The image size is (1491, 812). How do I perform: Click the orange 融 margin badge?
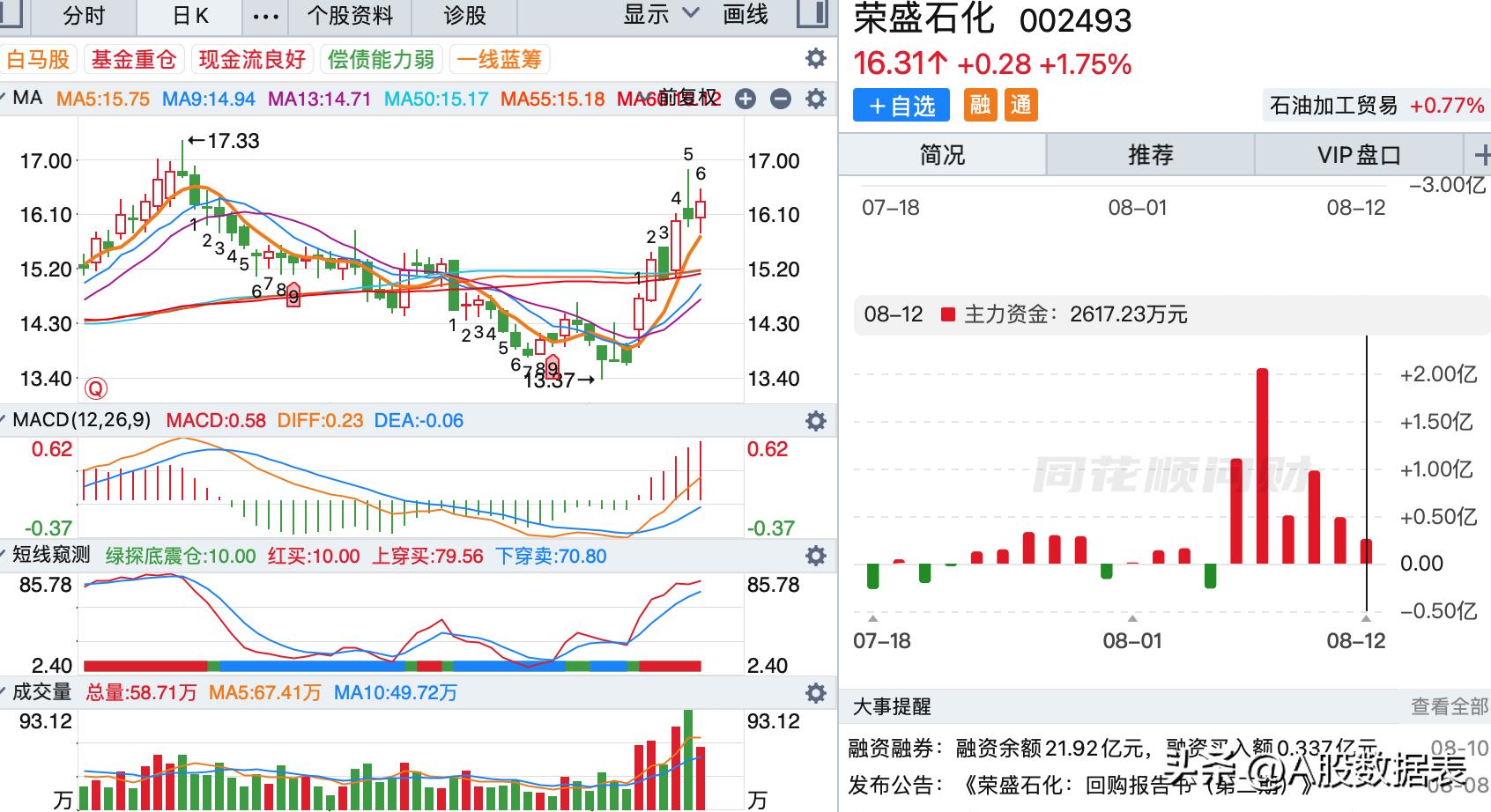pyautogui.click(x=981, y=105)
